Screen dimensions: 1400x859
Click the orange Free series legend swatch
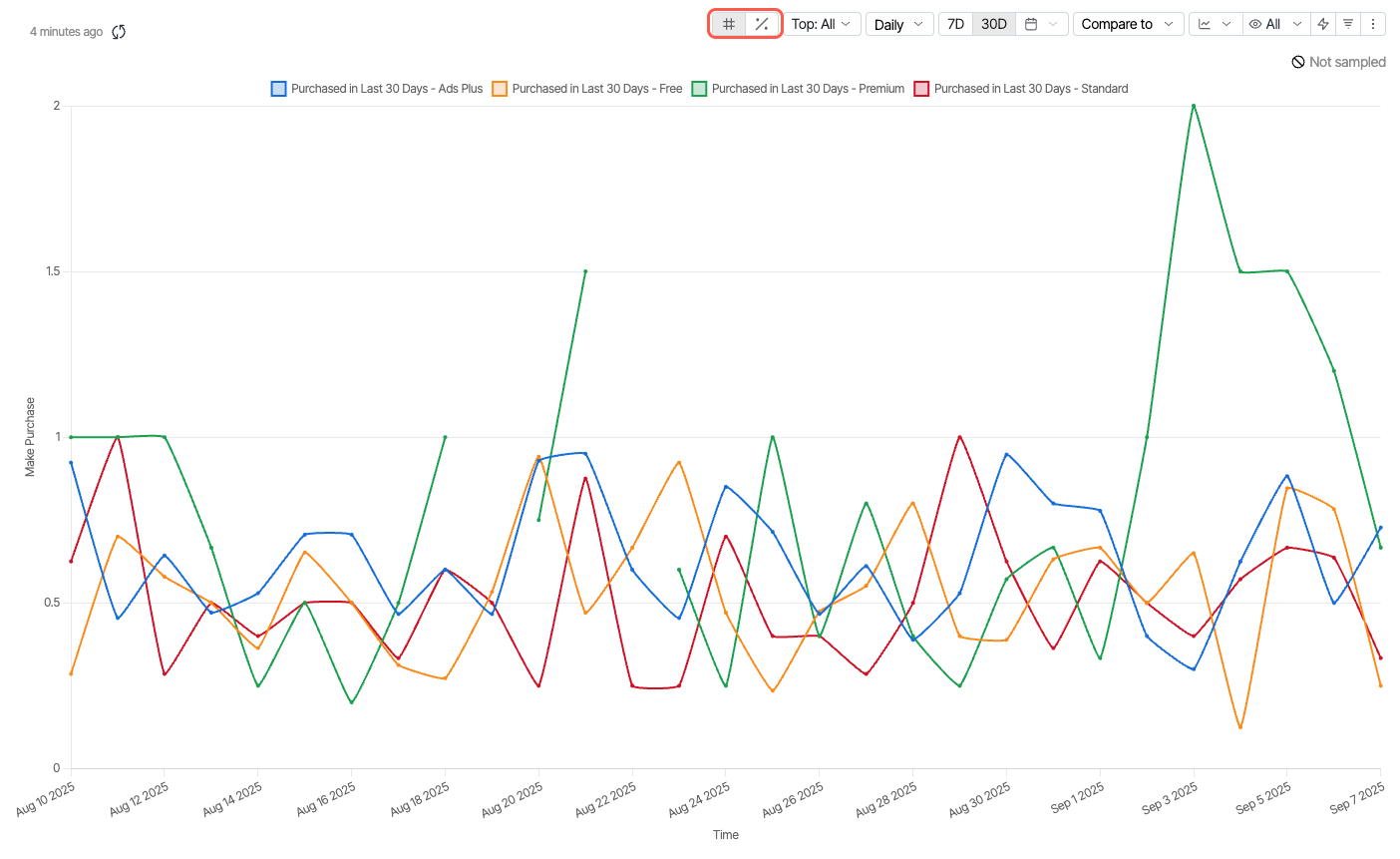(501, 89)
